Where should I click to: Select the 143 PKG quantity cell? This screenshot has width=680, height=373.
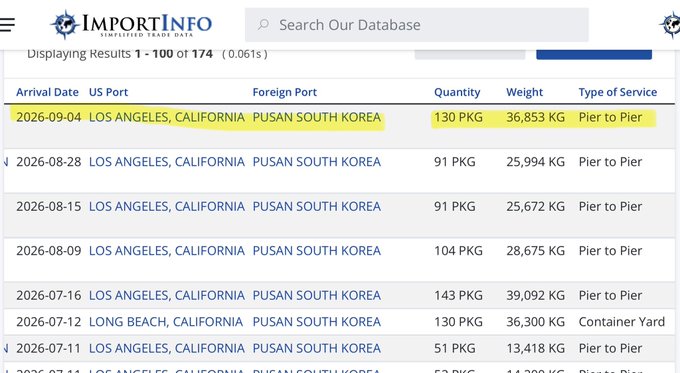[458, 295]
